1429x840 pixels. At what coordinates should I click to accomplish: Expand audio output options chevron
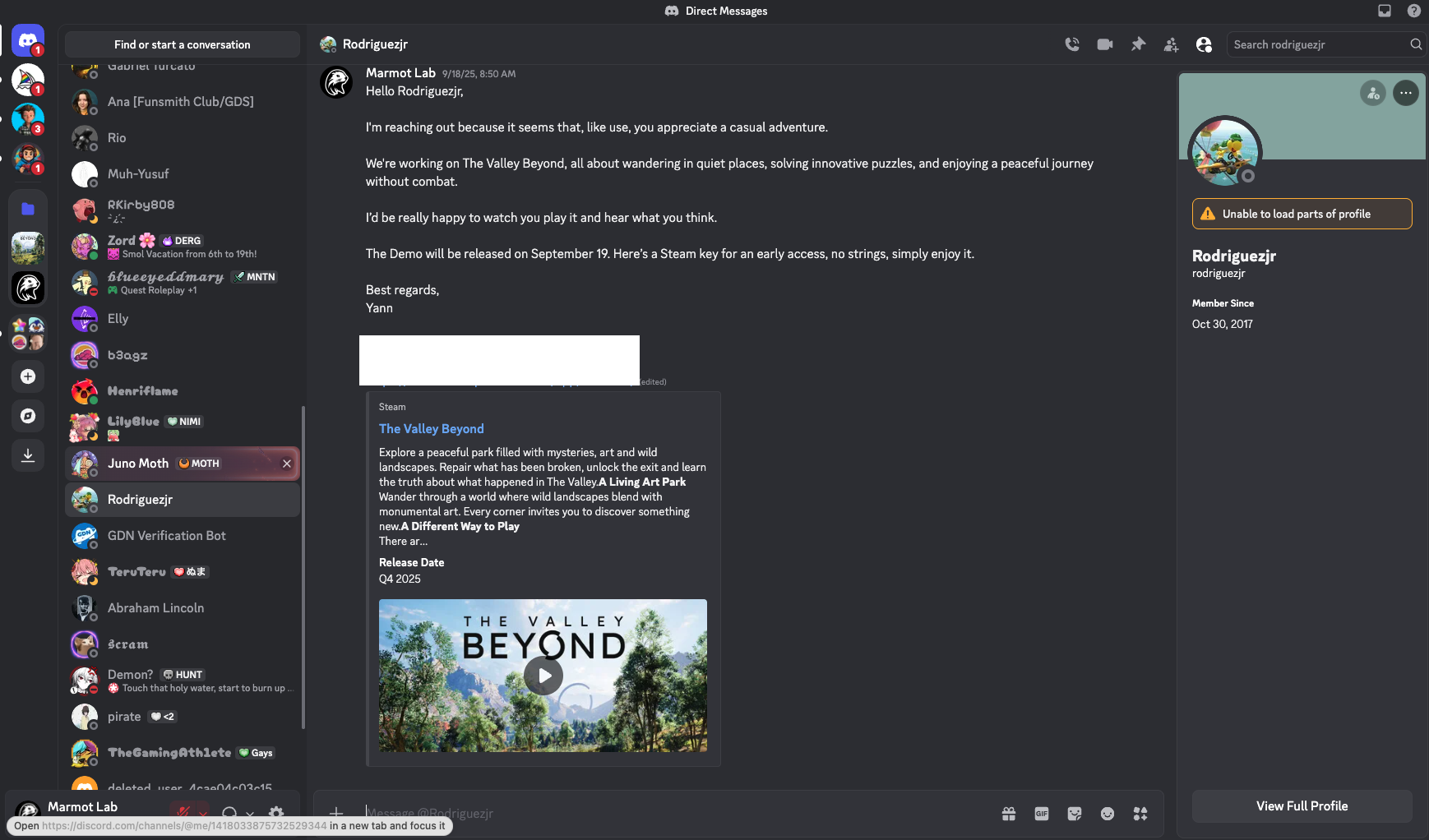250,813
